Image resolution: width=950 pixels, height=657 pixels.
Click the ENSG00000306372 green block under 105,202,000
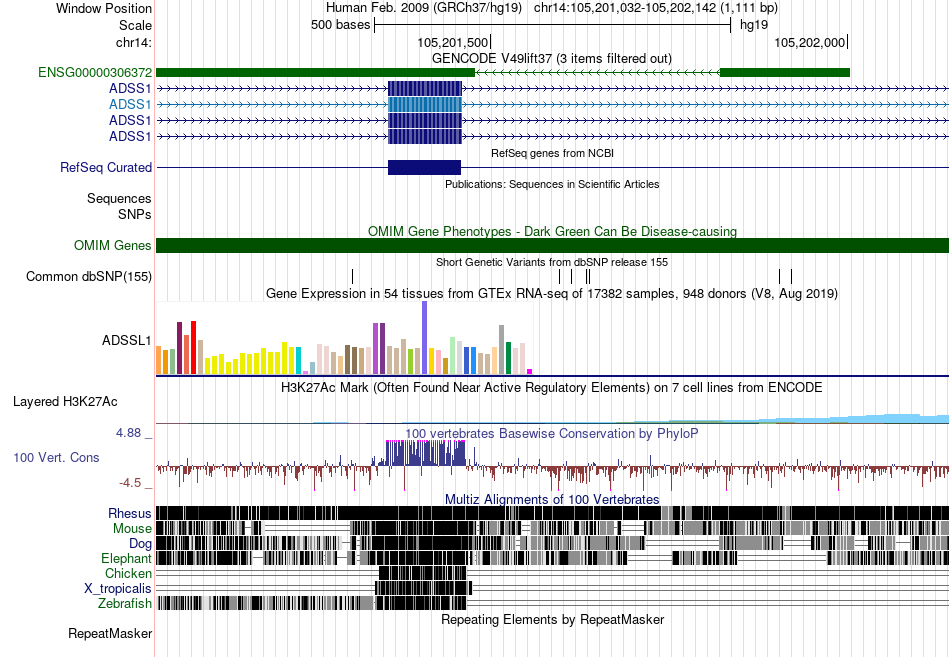tap(785, 73)
